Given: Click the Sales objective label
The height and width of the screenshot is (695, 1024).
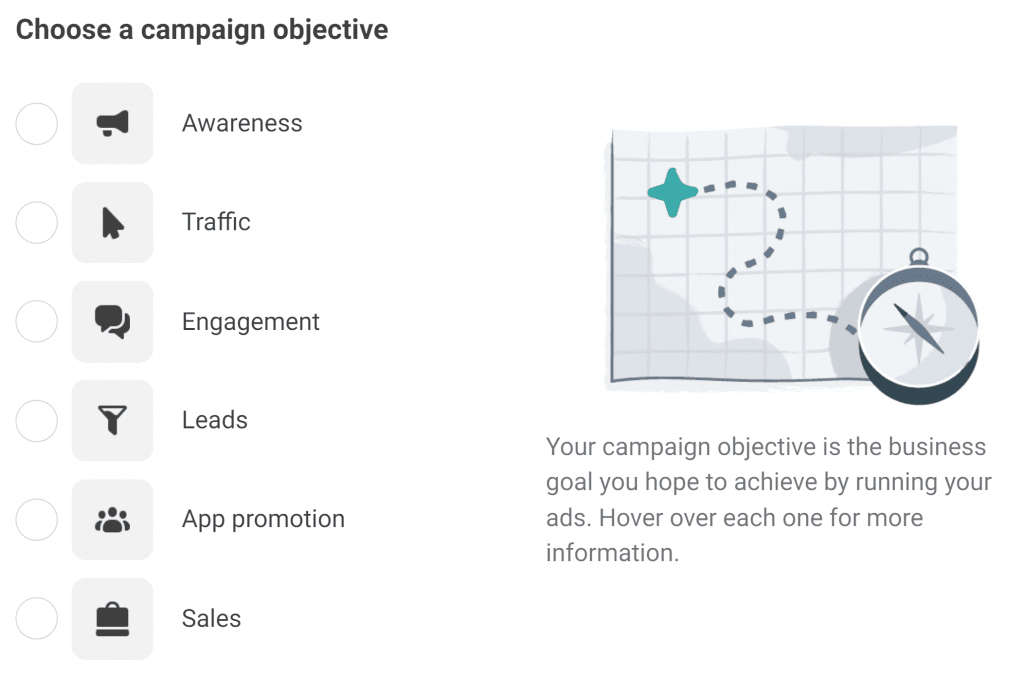Looking at the screenshot, I should click(x=211, y=619).
